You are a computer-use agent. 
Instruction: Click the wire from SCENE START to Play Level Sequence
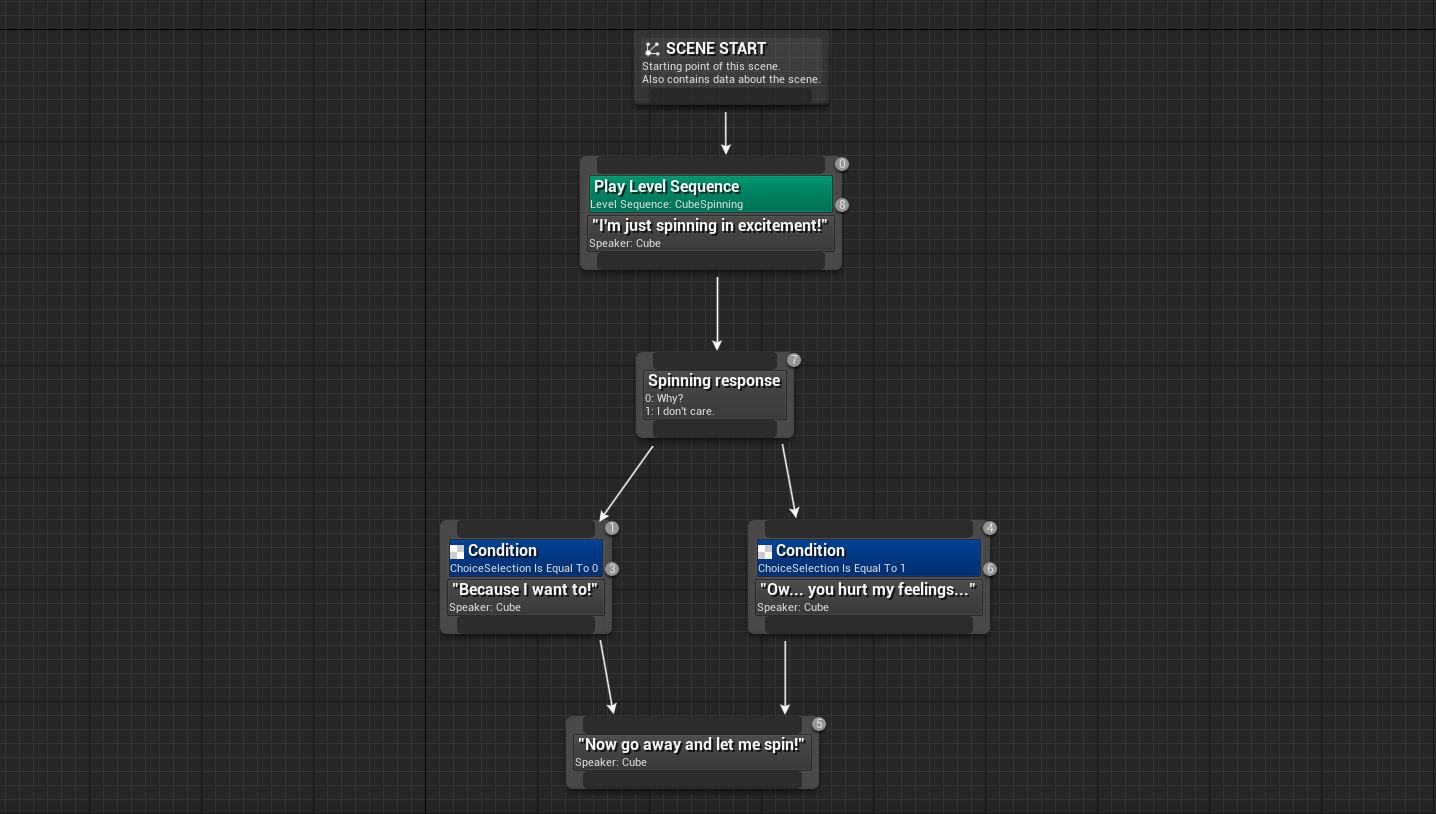click(727, 130)
